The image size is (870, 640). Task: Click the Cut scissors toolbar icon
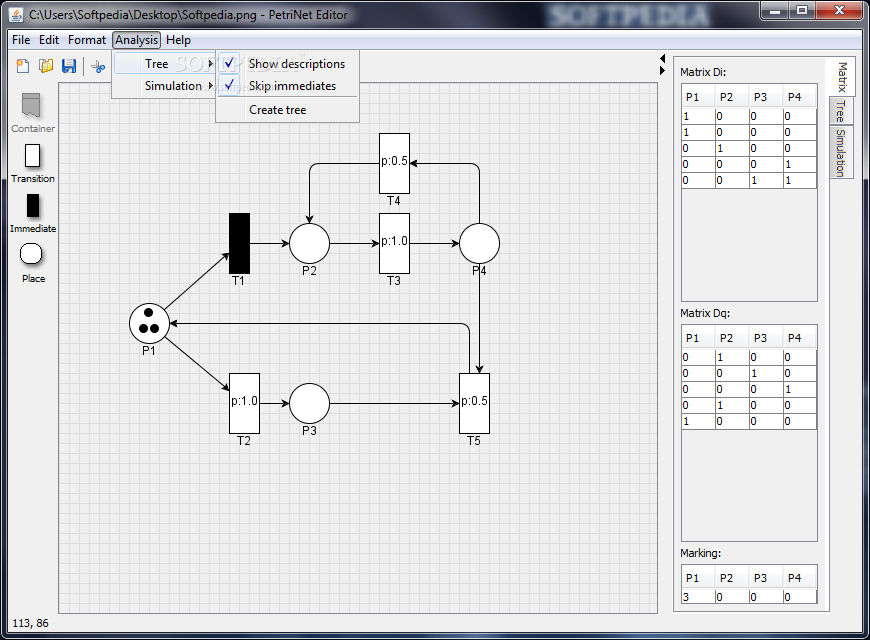tap(98, 67)
